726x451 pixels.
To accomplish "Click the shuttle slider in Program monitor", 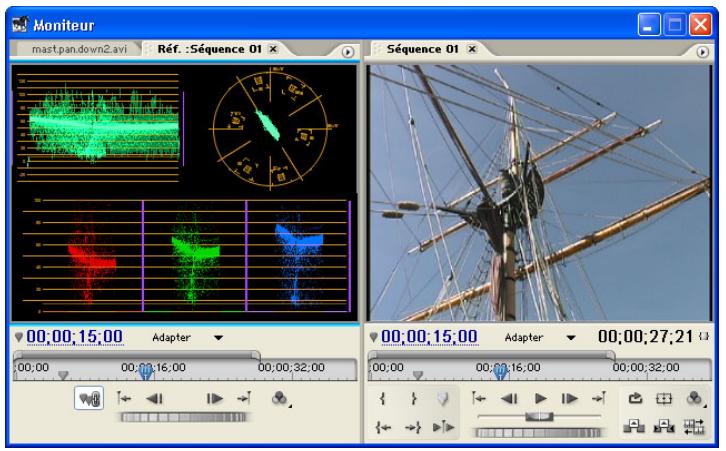I will point(539,416).
